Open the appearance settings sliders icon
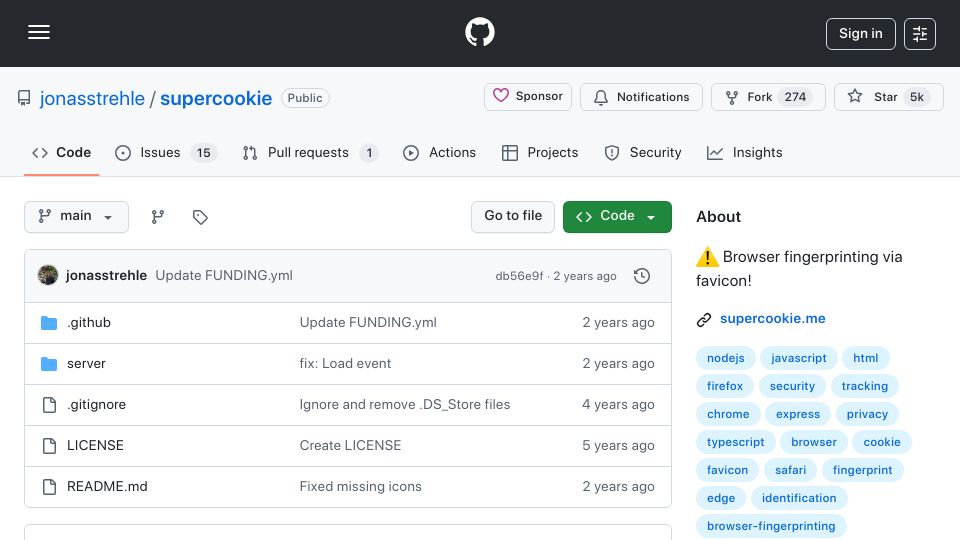Viewport: 960px width, 540px height. [920, 34]
